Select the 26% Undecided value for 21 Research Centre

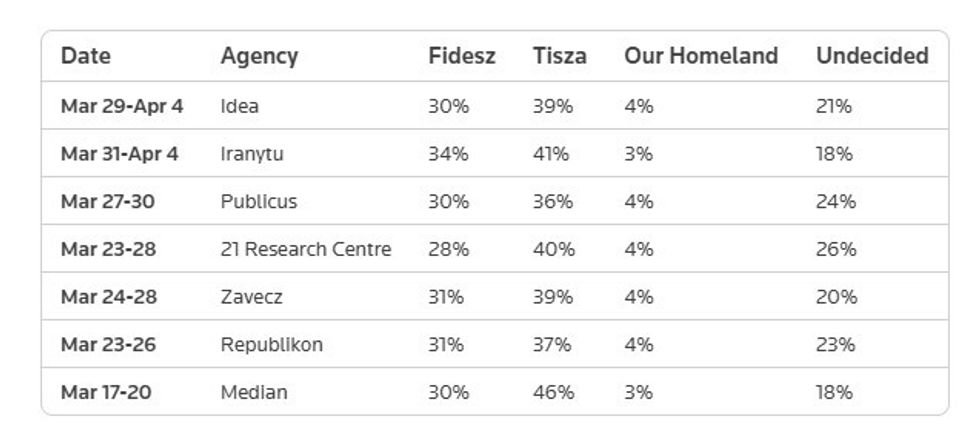[836, 249]
